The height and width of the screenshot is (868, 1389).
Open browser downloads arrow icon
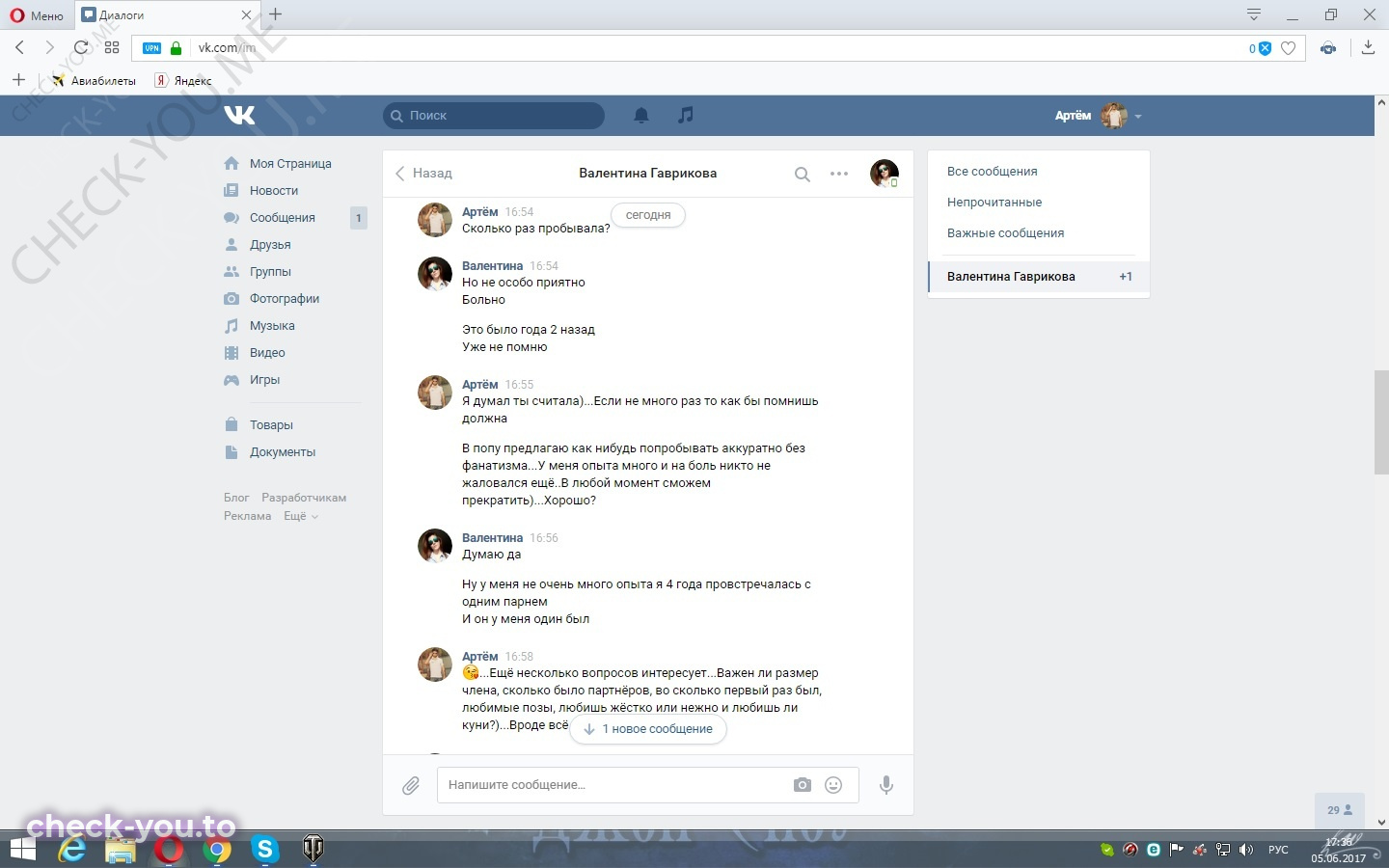pyautogui.click(x=1368, y=47)
